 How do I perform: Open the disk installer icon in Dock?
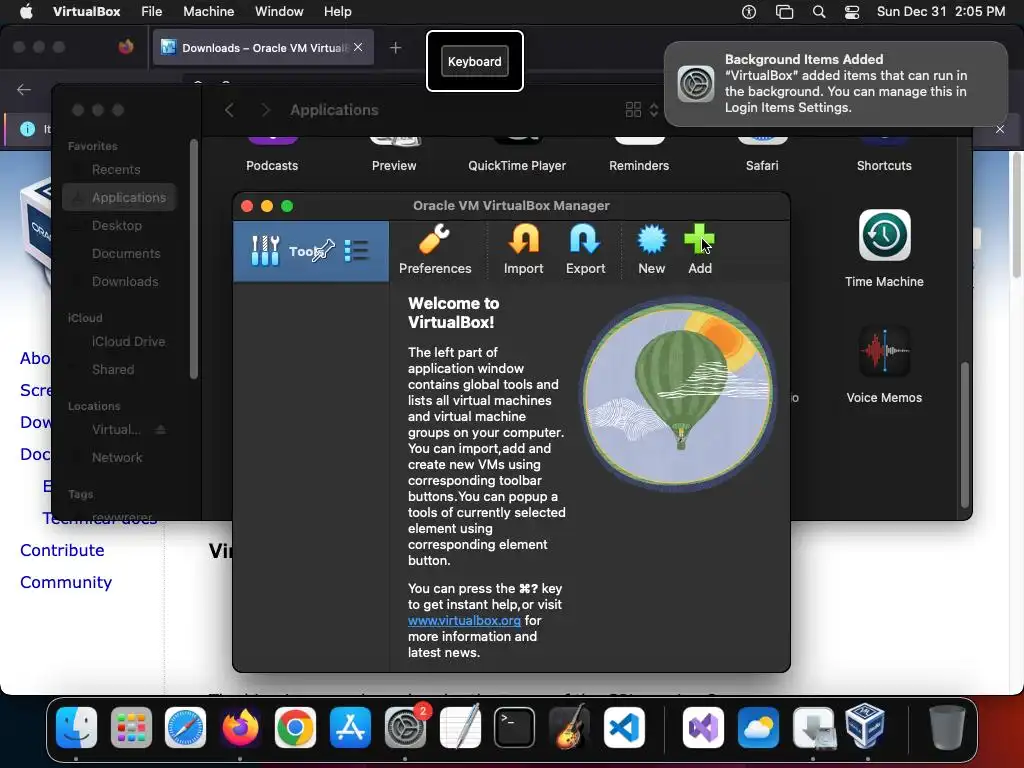click(813, 728)
